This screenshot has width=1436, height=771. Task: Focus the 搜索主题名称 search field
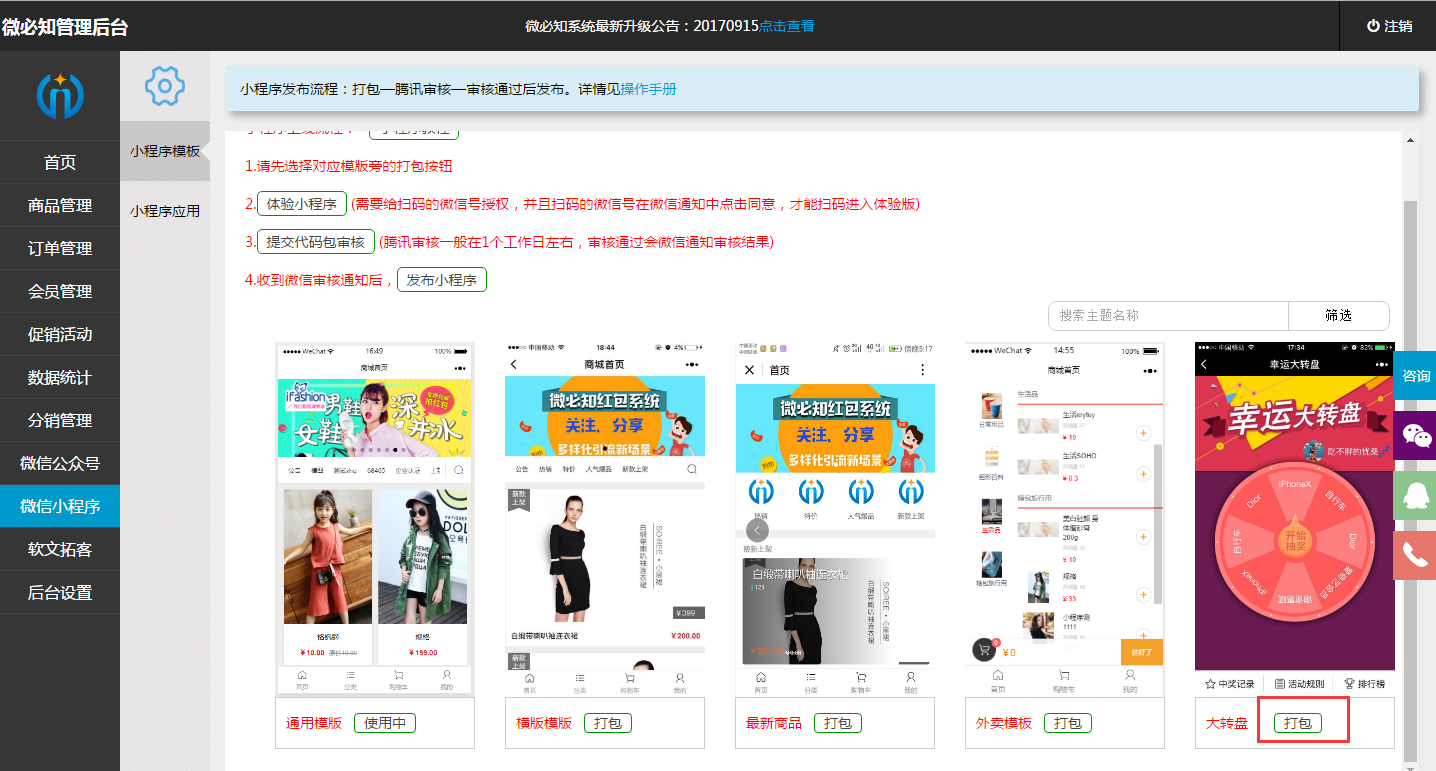(x=1168, y=315)
